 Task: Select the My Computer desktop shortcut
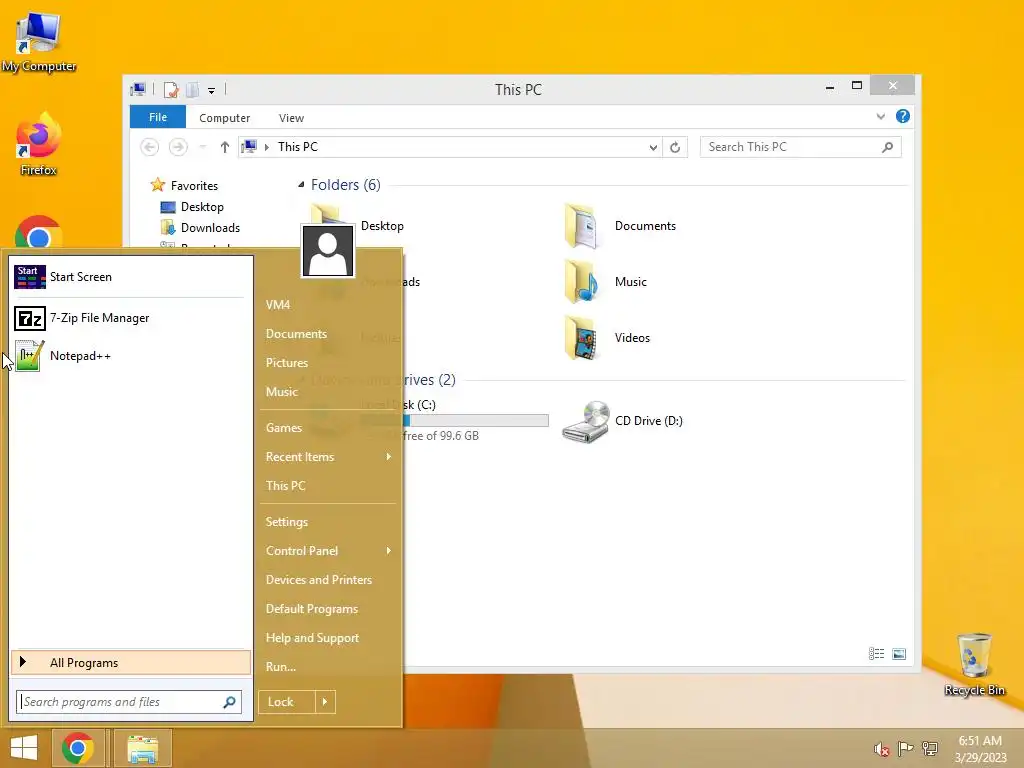pos(39,41)
